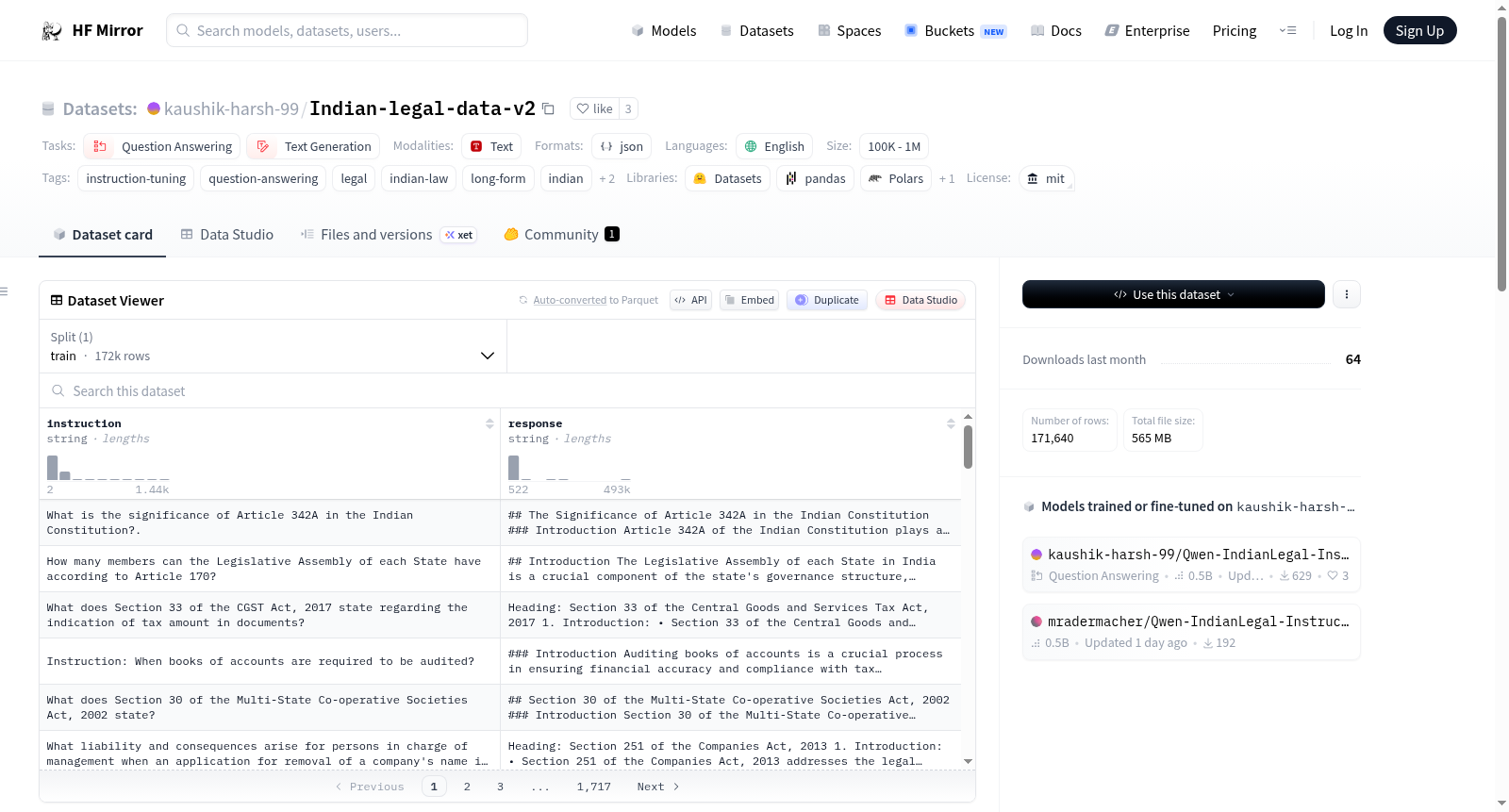Go to page 3 of the viewer
The height and width of the screenshot is (812, 1509).
coord(500,787)
